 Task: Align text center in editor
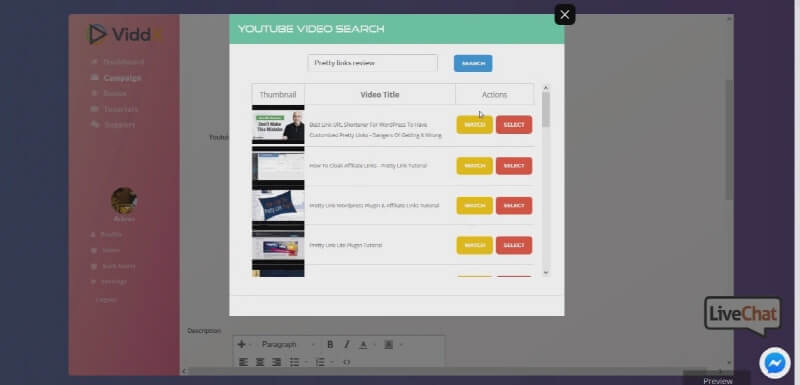[260, 362]
